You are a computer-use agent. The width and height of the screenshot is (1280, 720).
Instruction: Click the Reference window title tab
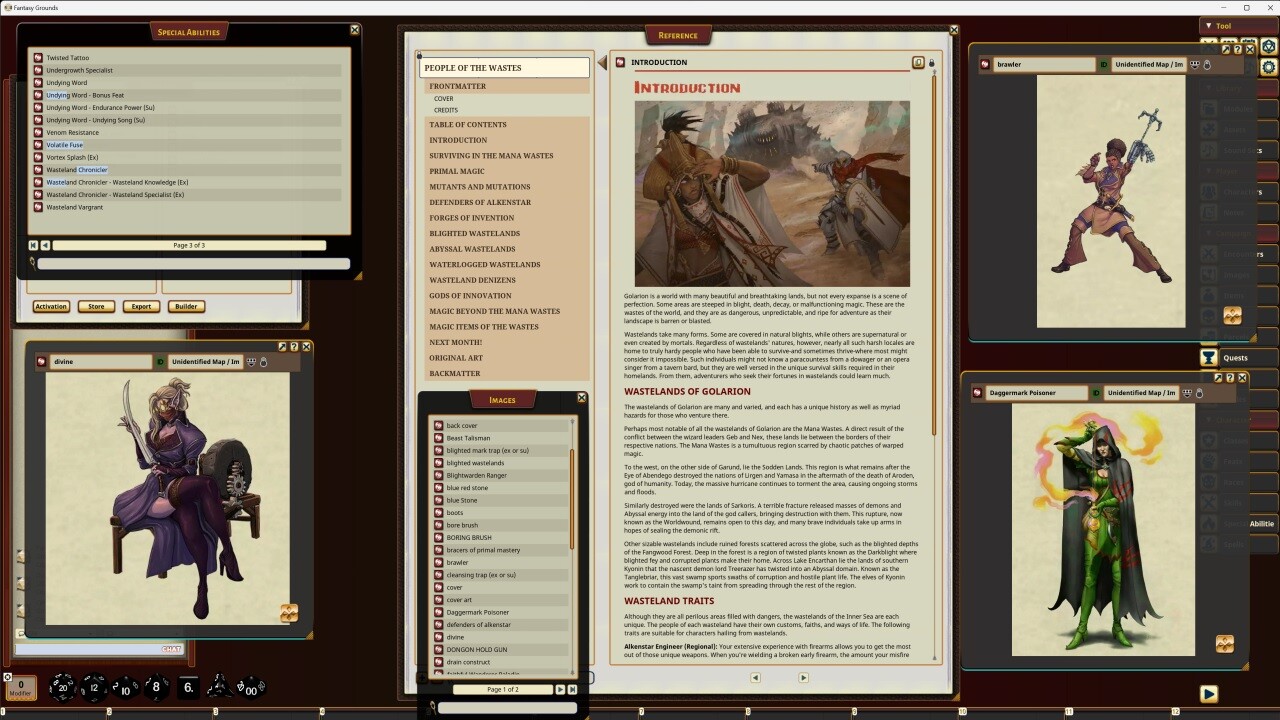click(x=680, y=35)
